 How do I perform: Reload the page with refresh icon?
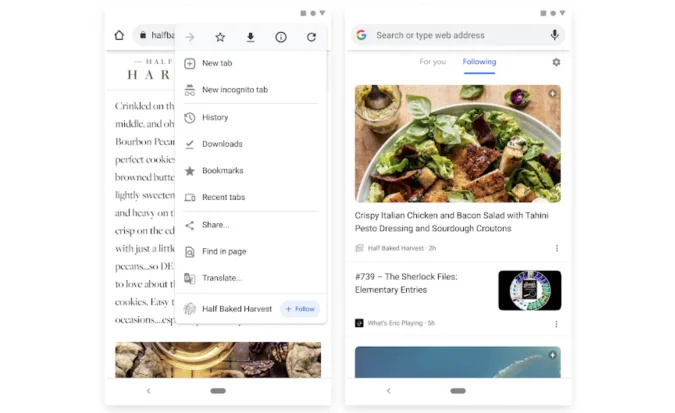(x=311, y=37)
